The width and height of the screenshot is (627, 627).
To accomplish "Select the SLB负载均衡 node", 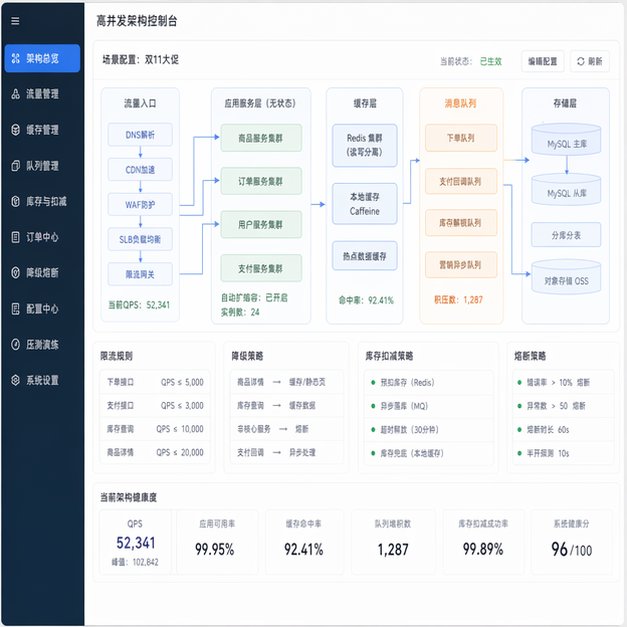I will [x=140, y=240].
